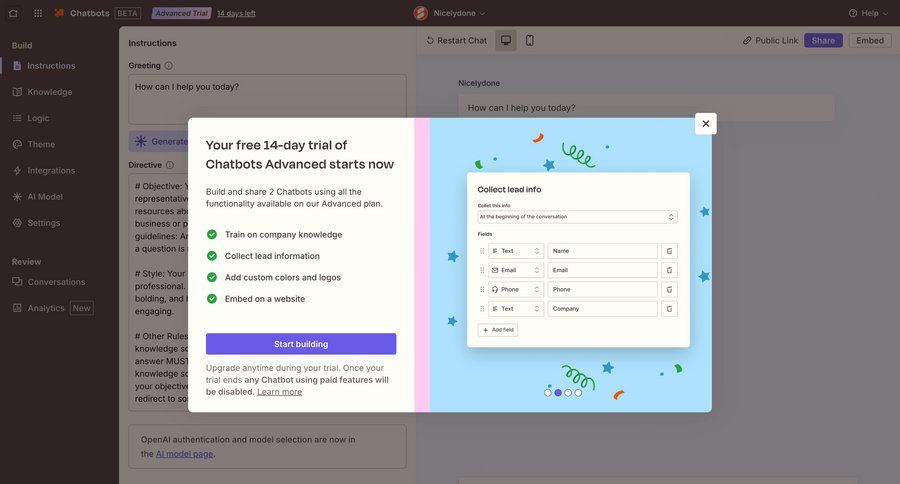Open the Phone field type dropdown

coord(516,289)
